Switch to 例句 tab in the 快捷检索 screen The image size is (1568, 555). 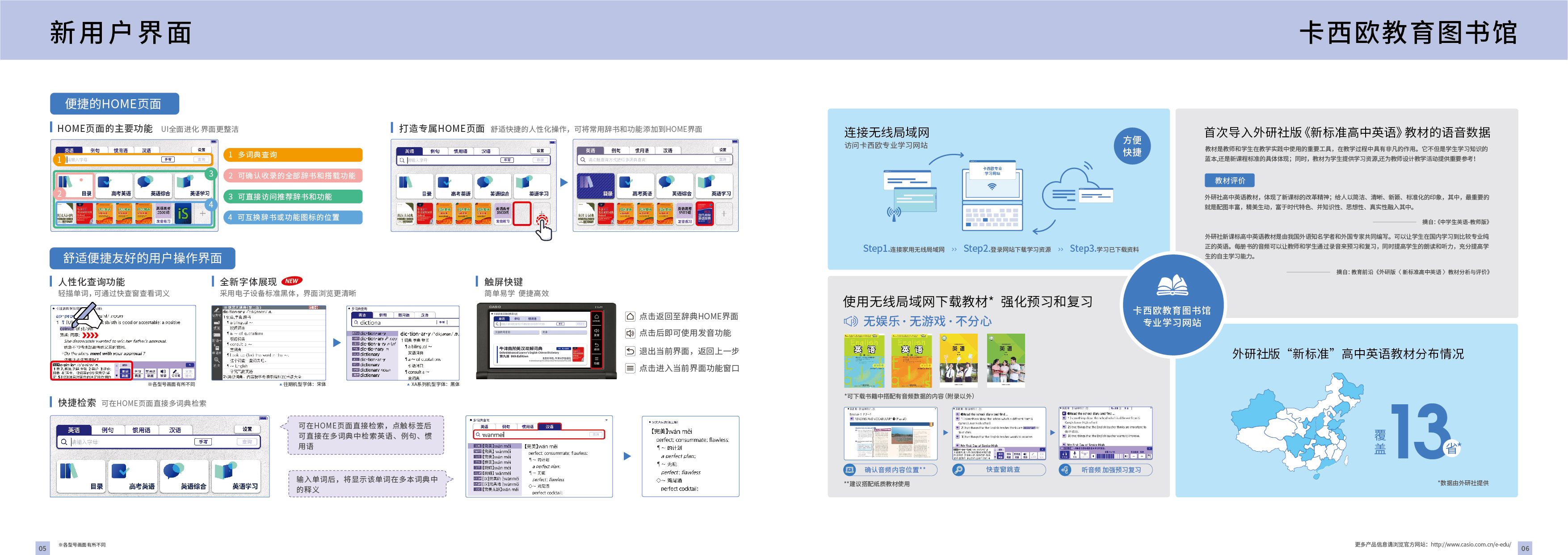click(107, 429)
